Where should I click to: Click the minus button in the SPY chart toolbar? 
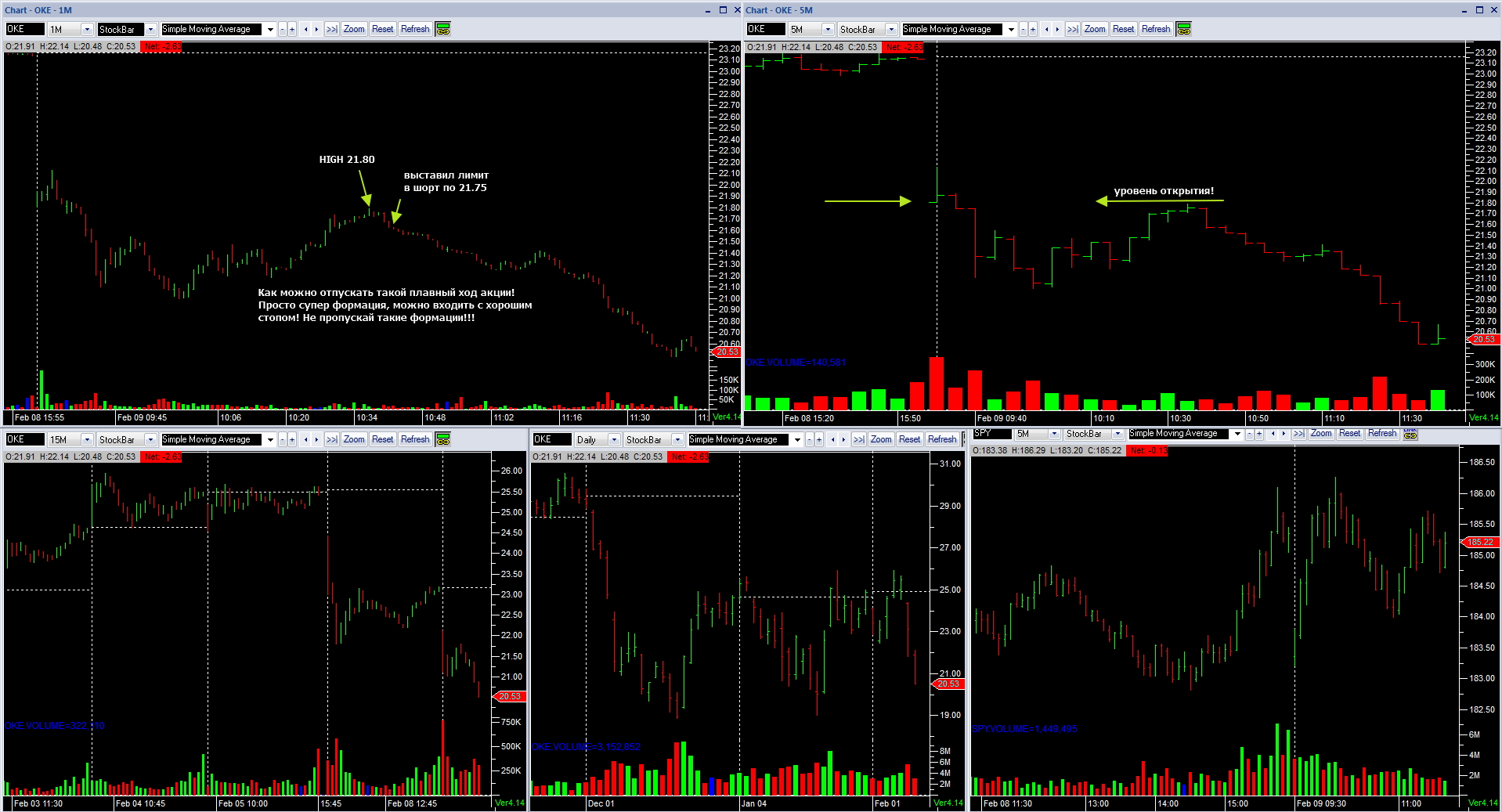[x=1250, y=433]
